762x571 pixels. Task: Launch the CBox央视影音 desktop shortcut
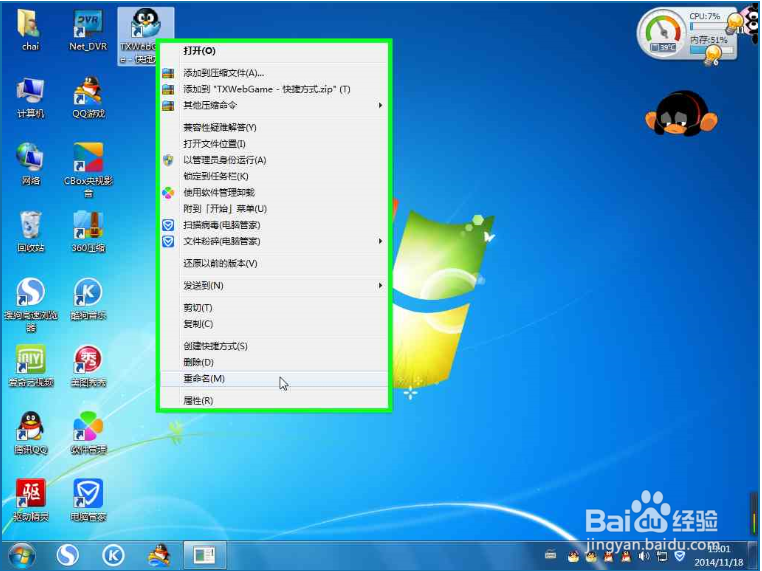(x=88, y=169)
